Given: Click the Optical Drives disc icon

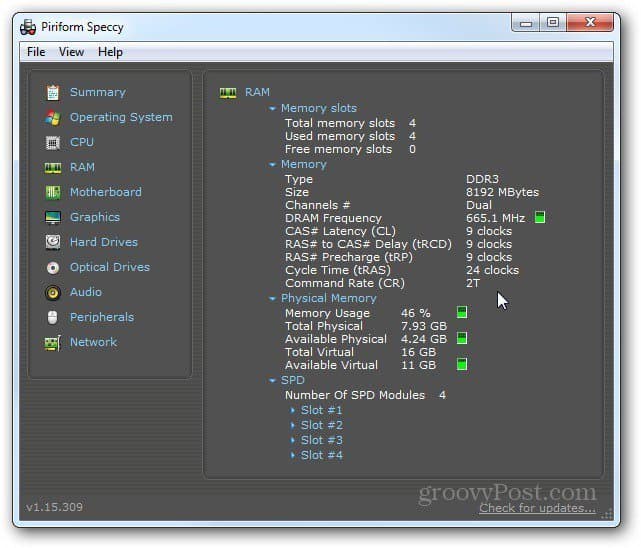Looking at the screenshot, I should point(53,268).
